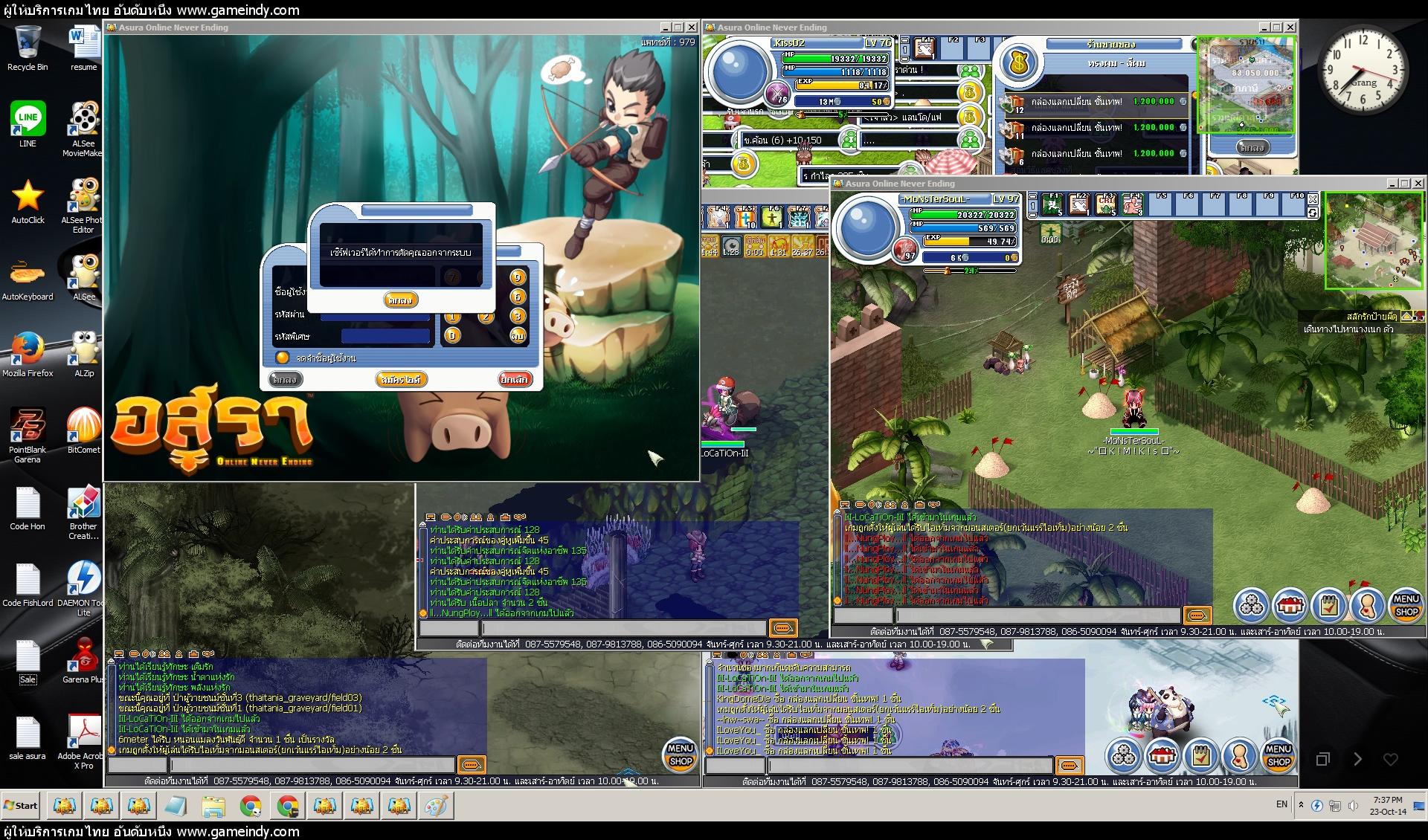Viewport: 1428px width, 840px height.
Task: Click MENU SHOP in bottom-right snow window
Action: [x=1278, y=756]
